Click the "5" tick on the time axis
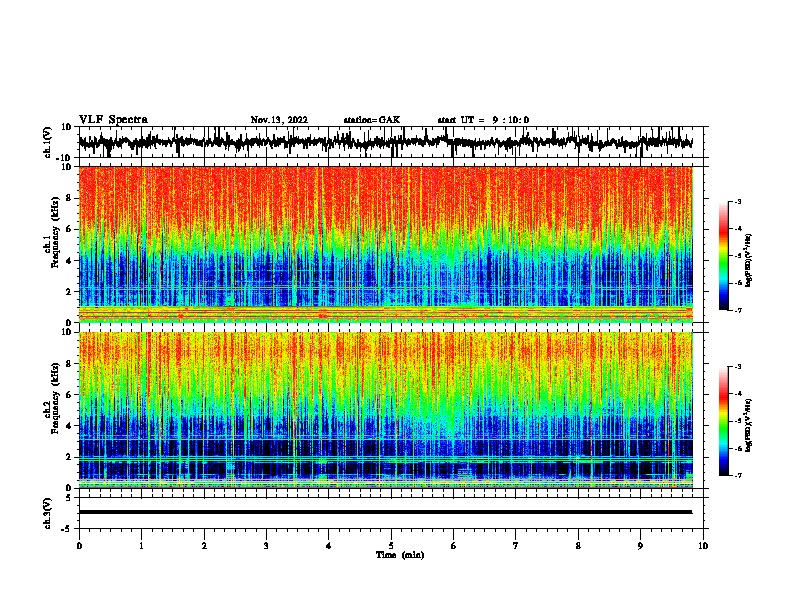 391,546
